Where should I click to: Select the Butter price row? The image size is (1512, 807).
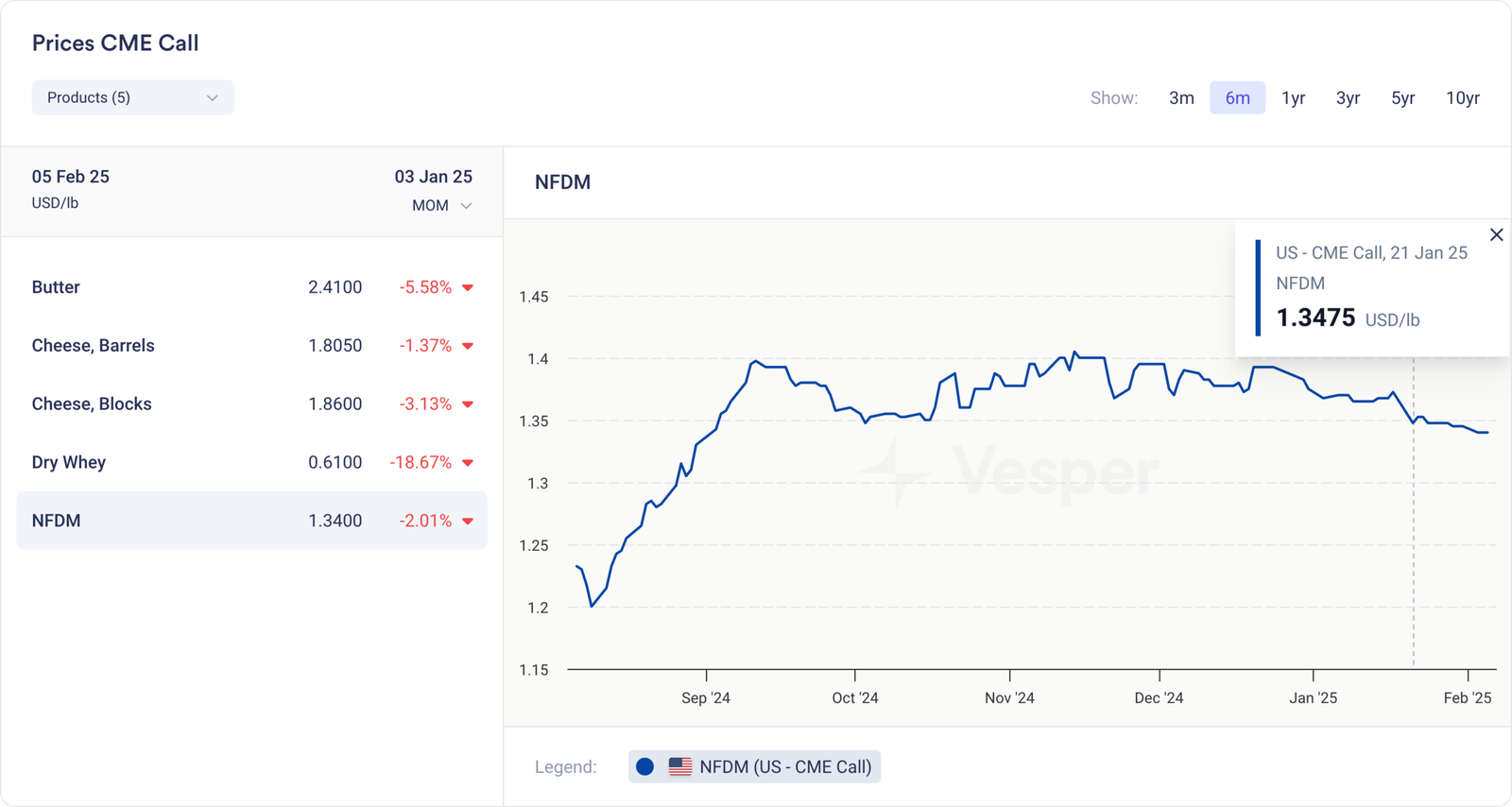click(251, 287)
